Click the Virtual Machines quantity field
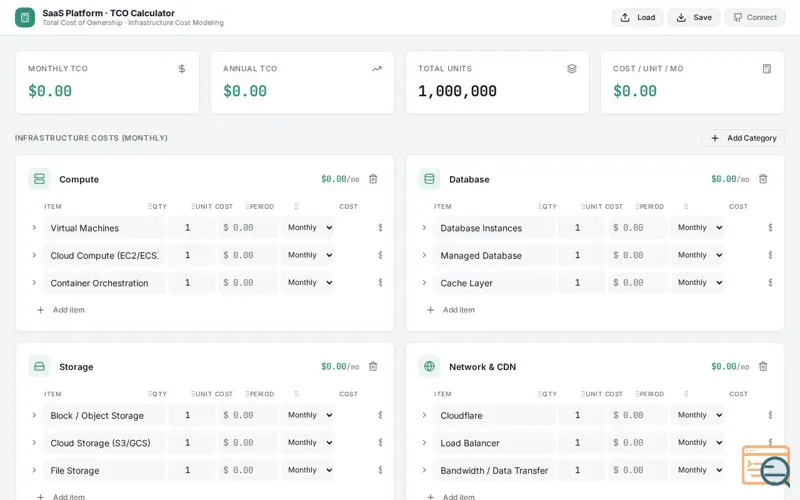This screenshot has height=500, width=800. click(x=191, y=228)
